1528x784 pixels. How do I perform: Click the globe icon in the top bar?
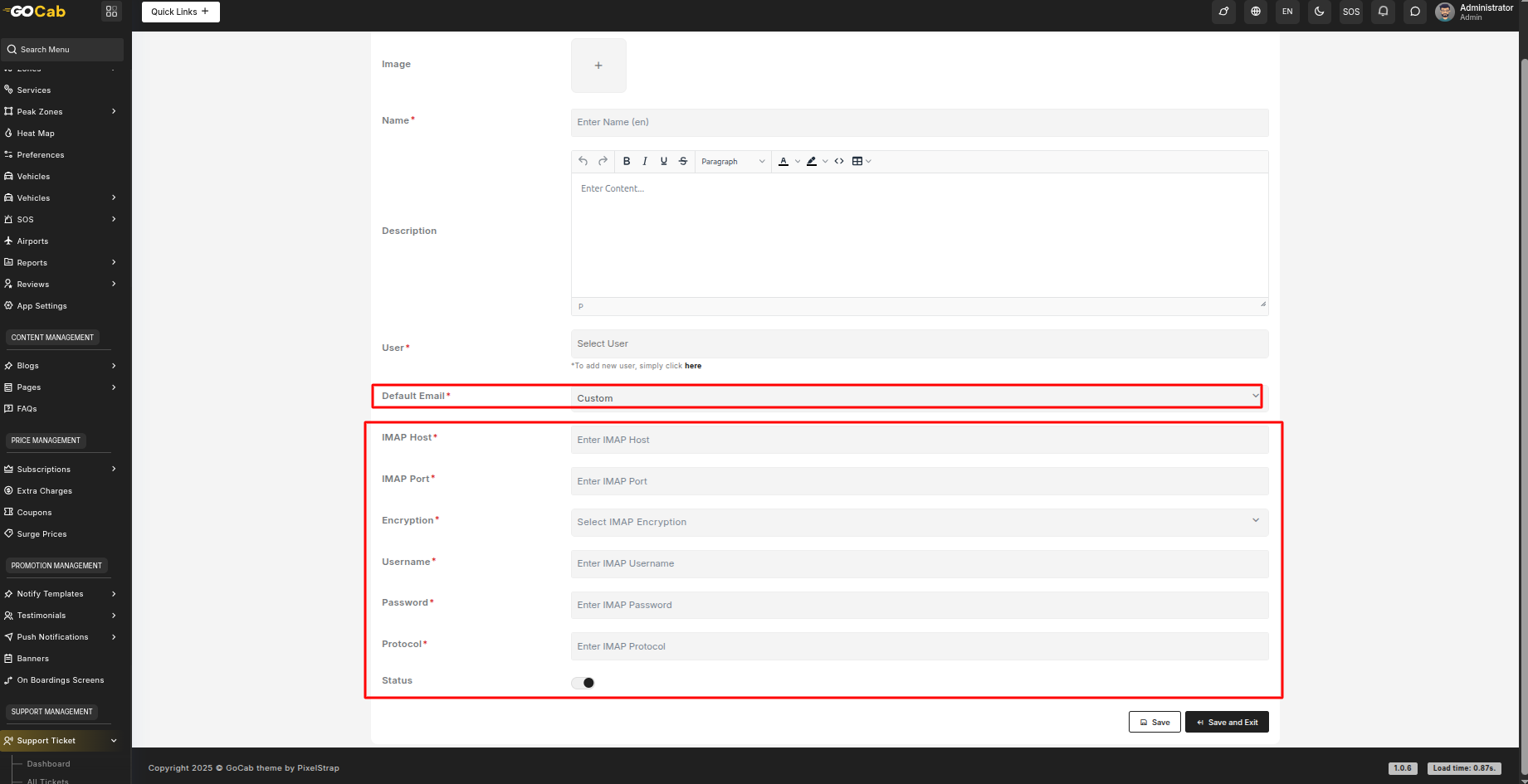1256,12
